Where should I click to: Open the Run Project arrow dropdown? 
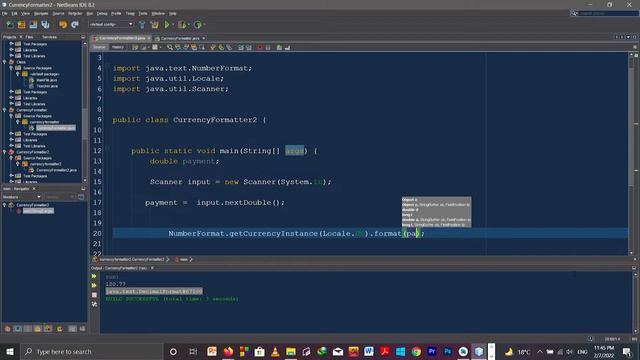[173, 25]
